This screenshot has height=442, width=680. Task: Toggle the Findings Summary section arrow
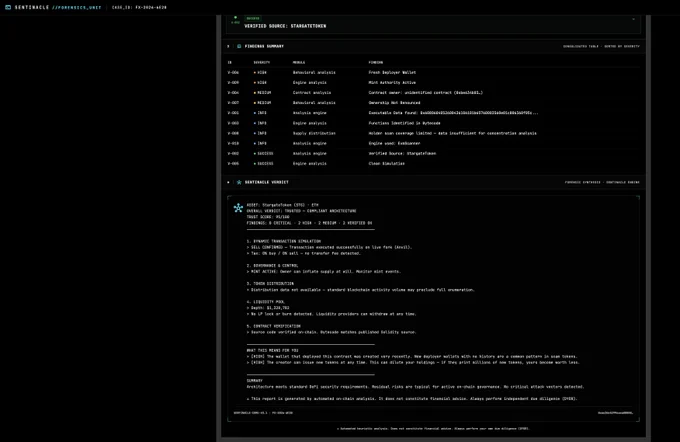pos(228,46)
